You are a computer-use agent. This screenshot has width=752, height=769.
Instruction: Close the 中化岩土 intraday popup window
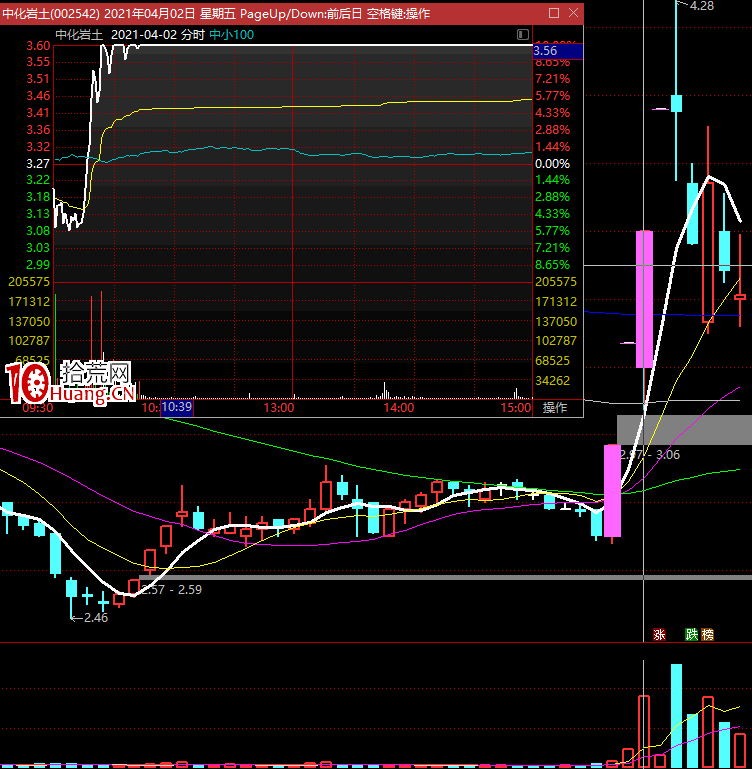pos(573,13)
